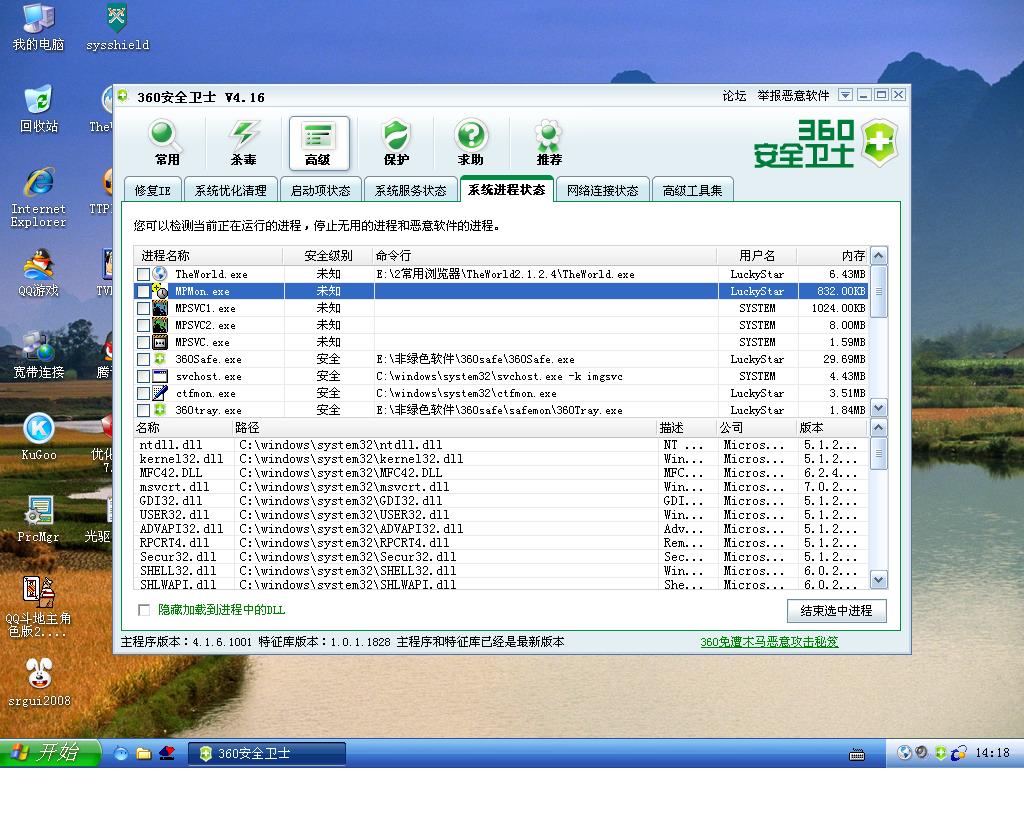Sort processes by 安全级别 column header
The image size is (1024, 820).
pos(328,255)
